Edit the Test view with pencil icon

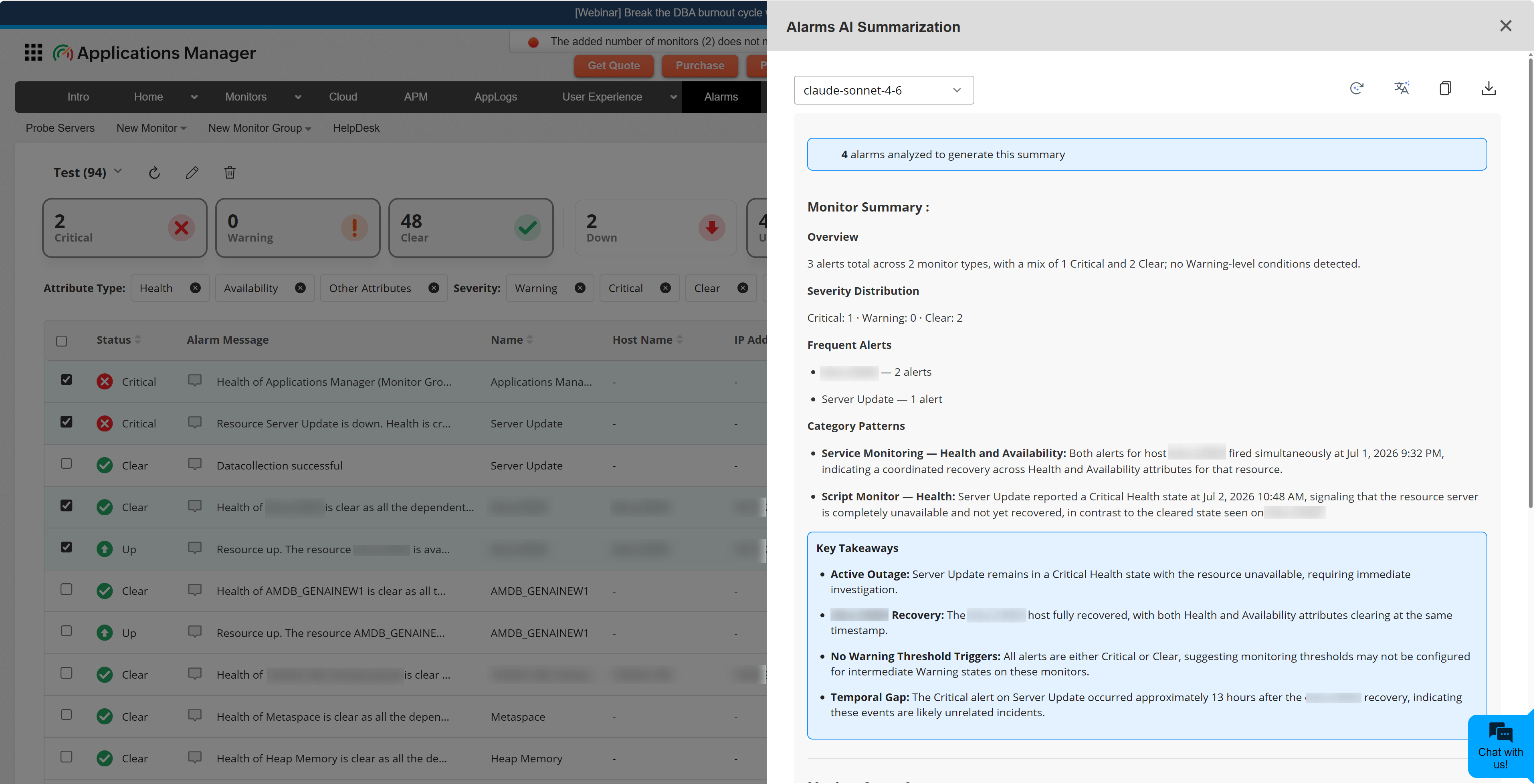tap(192, 173)
